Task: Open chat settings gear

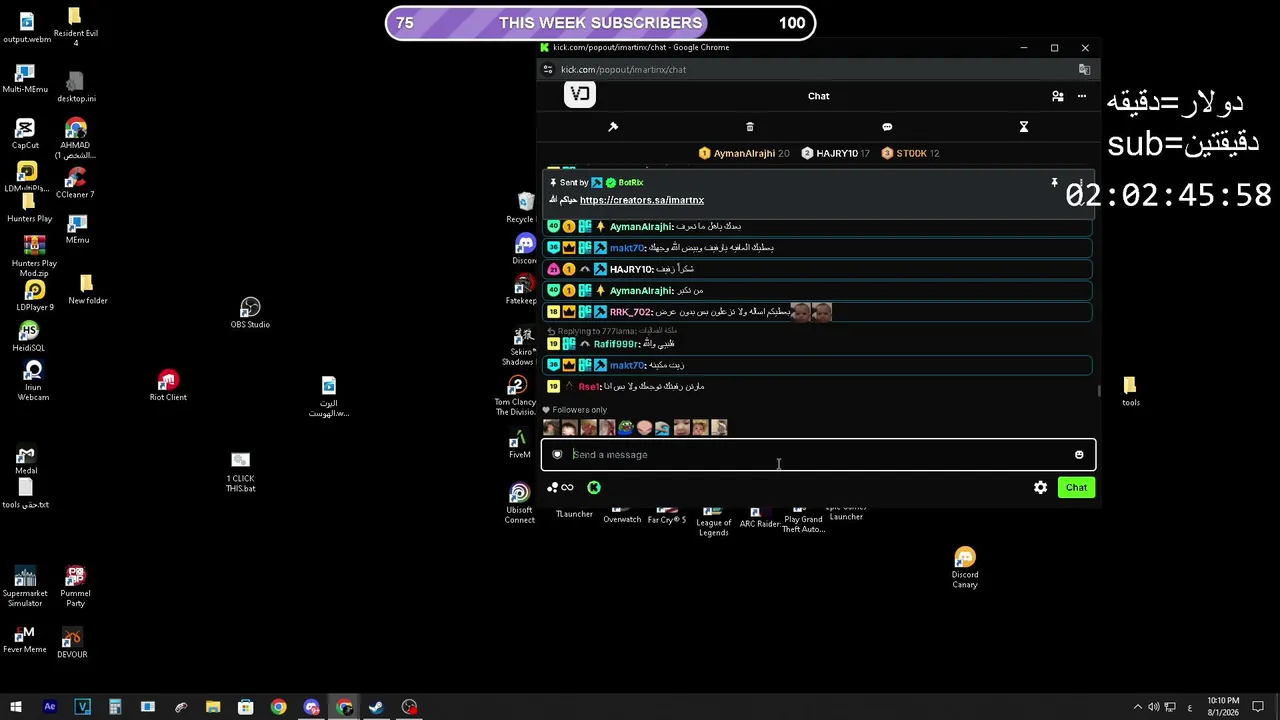Action: tap(1041, 488)
